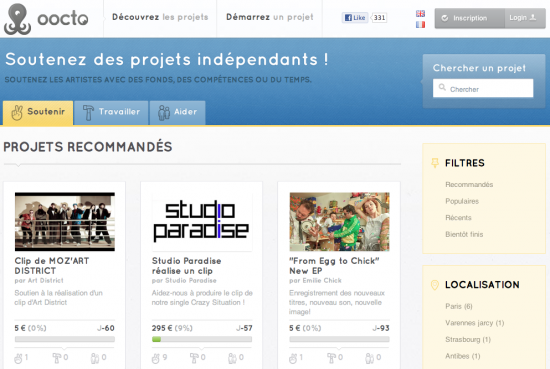This screenshot has width=550, height=369.
Task: Focus the Chercher search field
Action: [483, 88]
